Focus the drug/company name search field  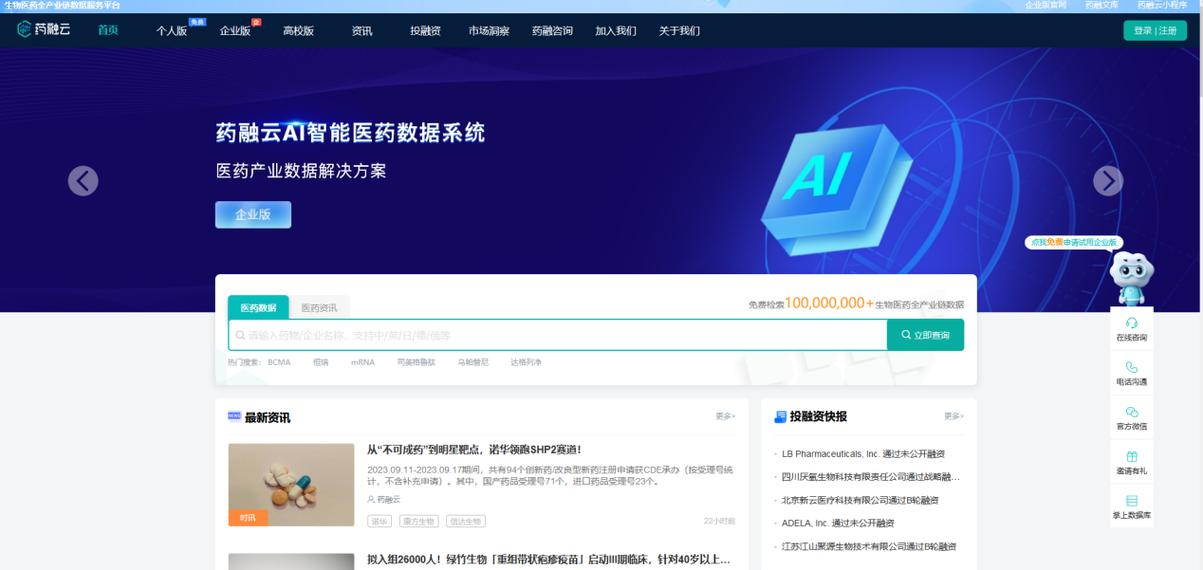click(557, 335)
